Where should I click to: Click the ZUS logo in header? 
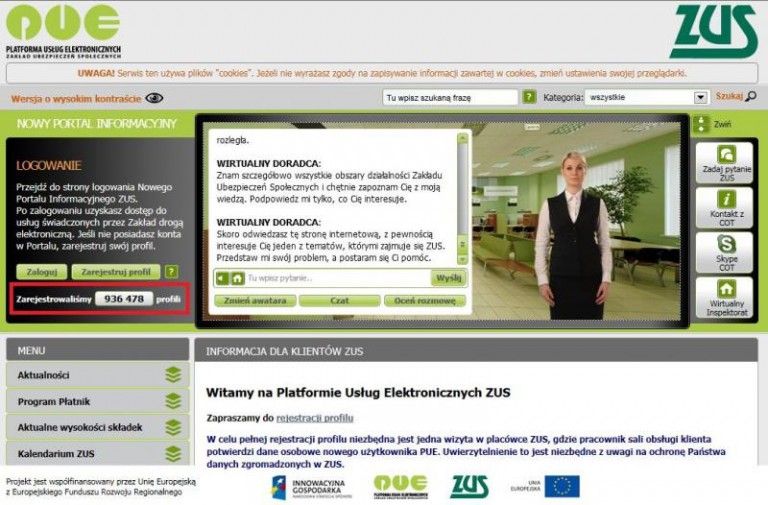713,32
